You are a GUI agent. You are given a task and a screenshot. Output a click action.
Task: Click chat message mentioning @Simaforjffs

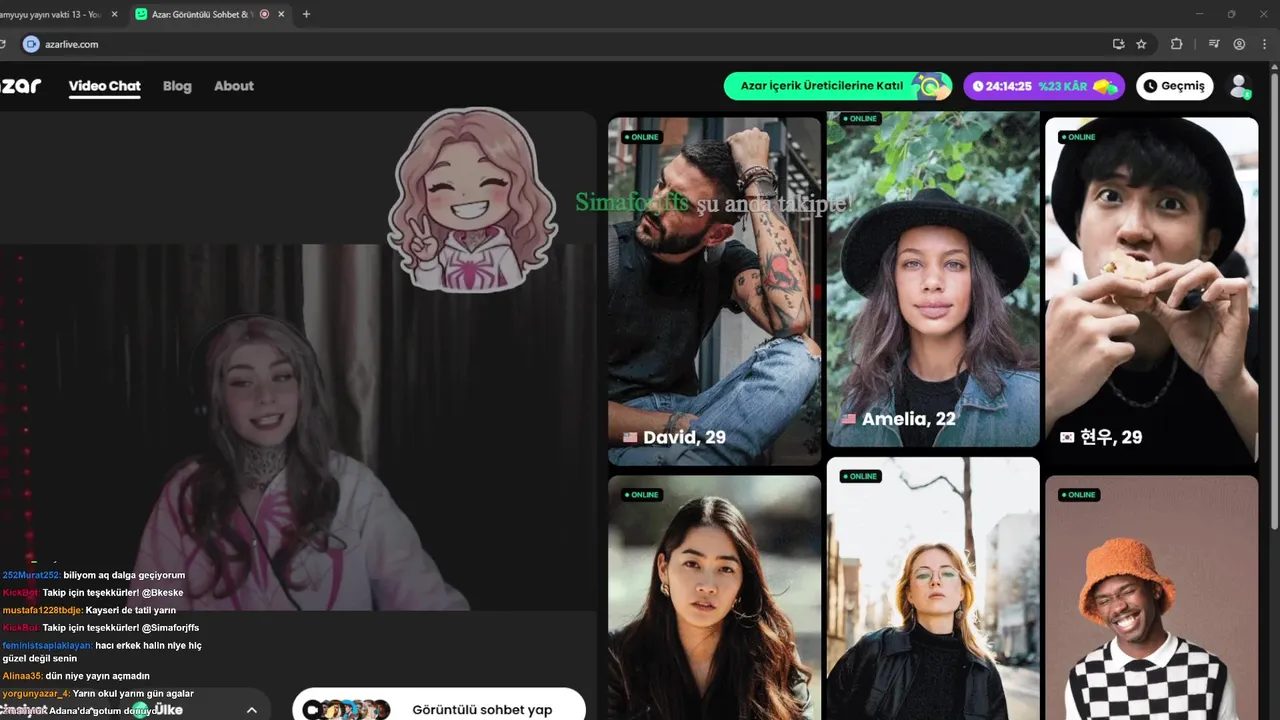click(101, 628)
